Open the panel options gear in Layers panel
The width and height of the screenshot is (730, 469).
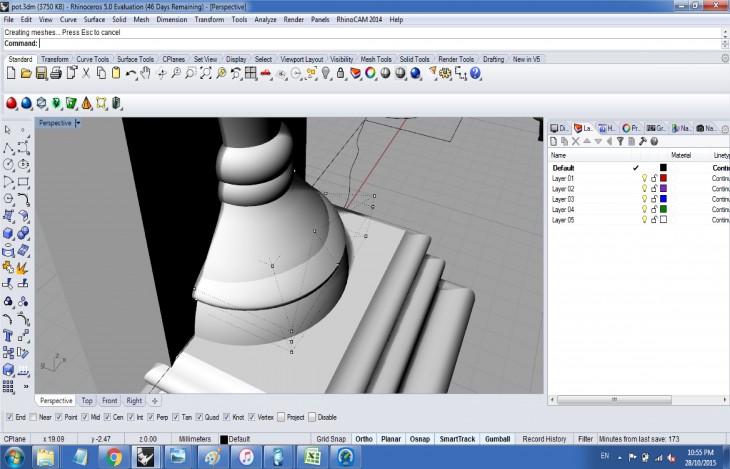click(724, 128)
